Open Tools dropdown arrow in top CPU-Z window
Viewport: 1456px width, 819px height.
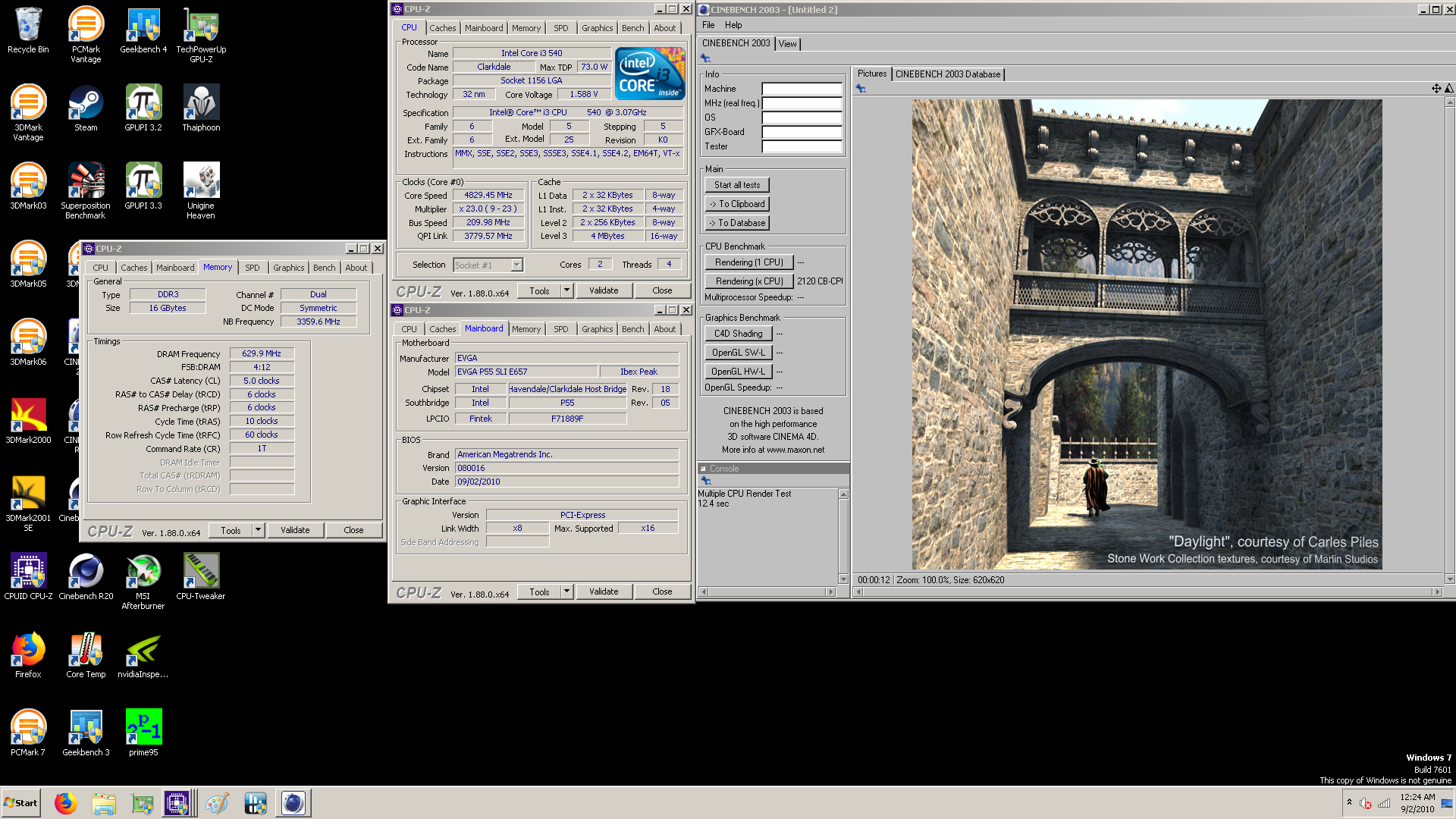click(x=566, y=290)
